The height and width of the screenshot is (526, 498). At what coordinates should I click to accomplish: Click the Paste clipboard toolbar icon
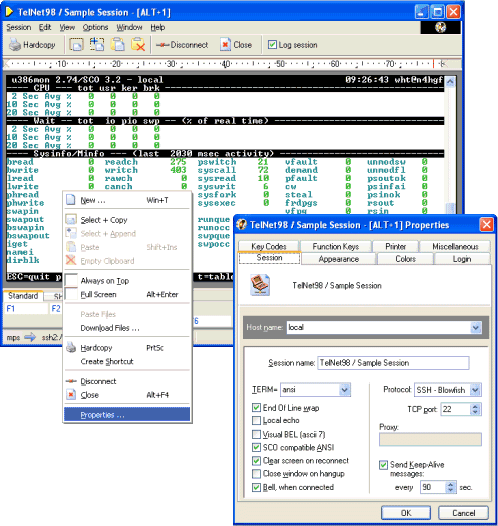[x=118, y=45]
